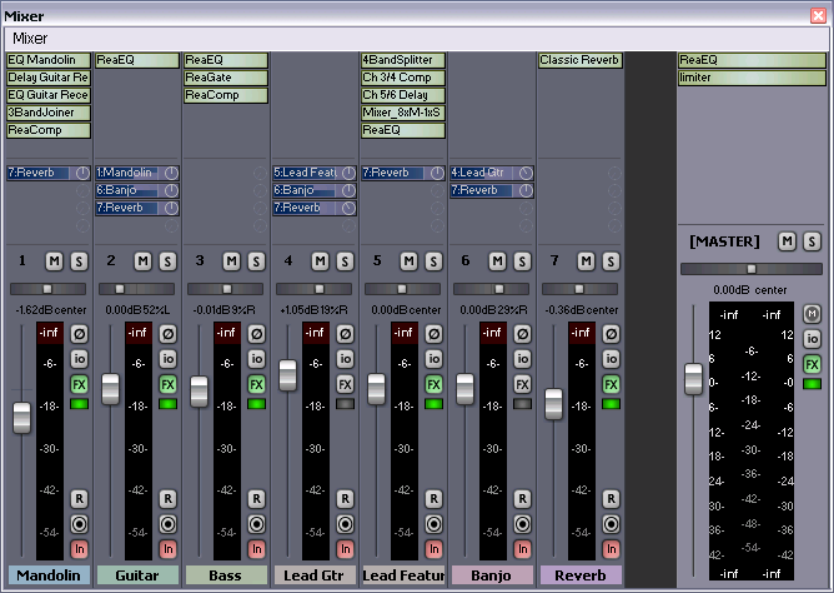Image resolution: width=834 pixels, height=593 pixels.
Task: Open limiter plugin on Master
Action: click(752, 78)
